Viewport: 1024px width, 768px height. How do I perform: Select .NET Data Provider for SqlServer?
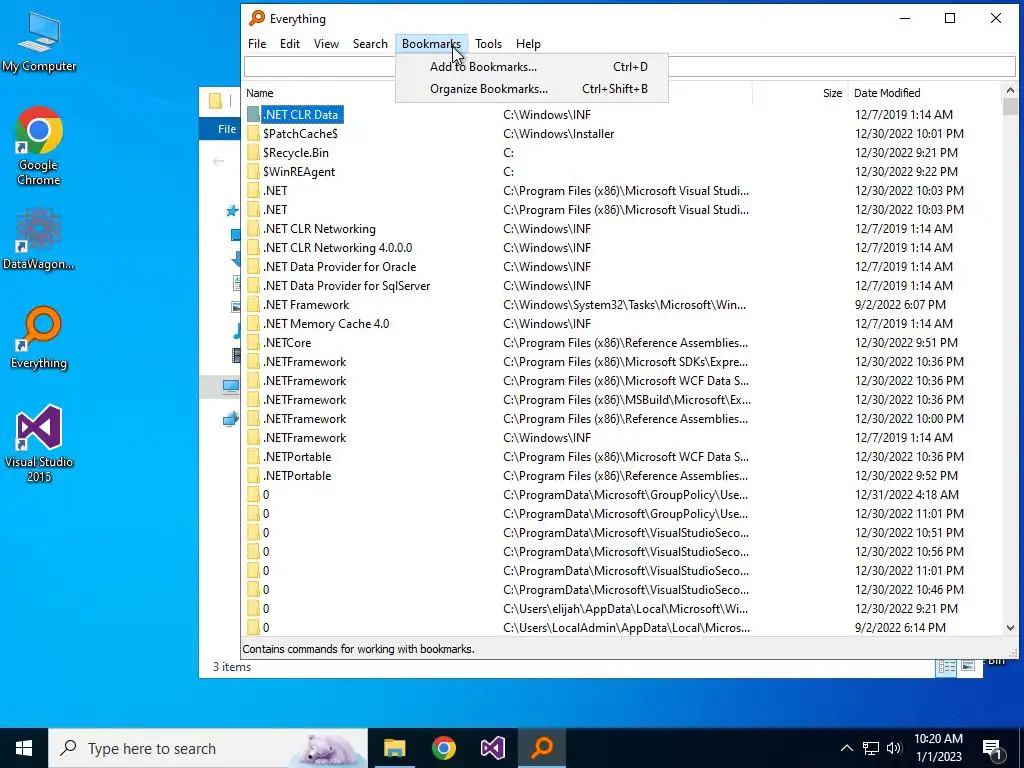(x=623, y=286)
